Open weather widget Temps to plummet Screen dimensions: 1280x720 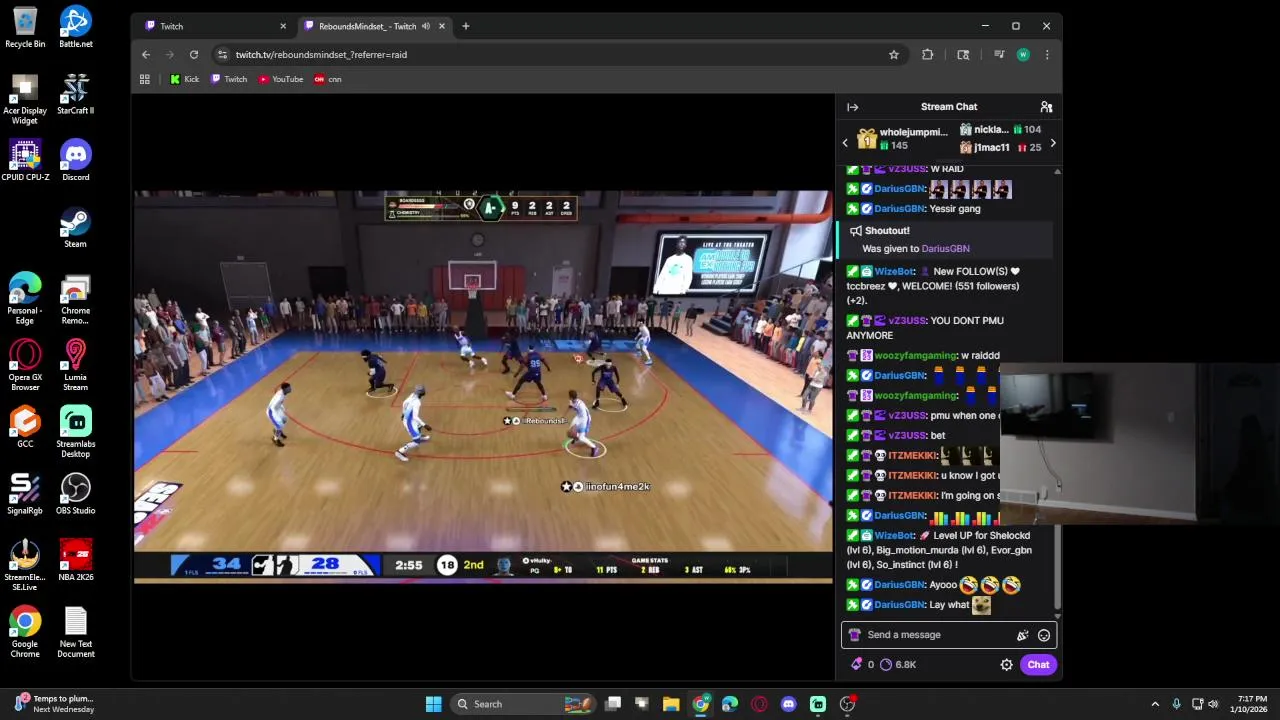(x=55, y=704)
